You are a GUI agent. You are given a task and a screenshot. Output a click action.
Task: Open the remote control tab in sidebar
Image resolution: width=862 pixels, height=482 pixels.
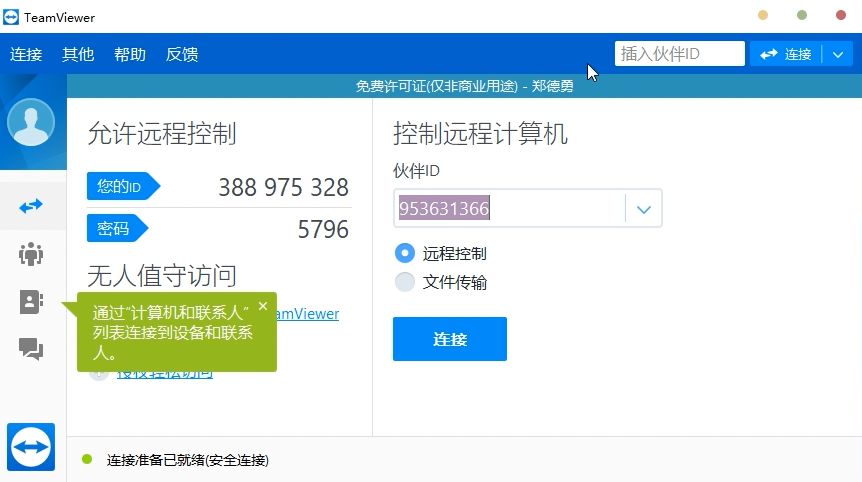[31, 206]
